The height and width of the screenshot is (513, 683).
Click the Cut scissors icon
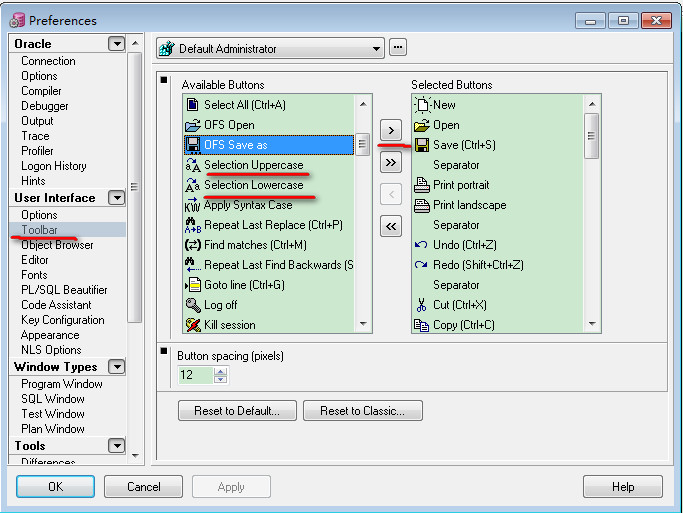(x=421, y=305)
